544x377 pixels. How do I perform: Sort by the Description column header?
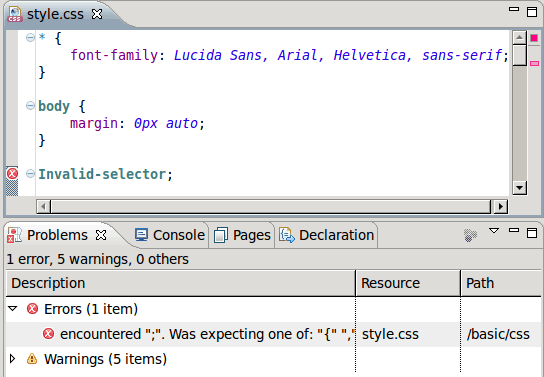click(x=181, y=283)
